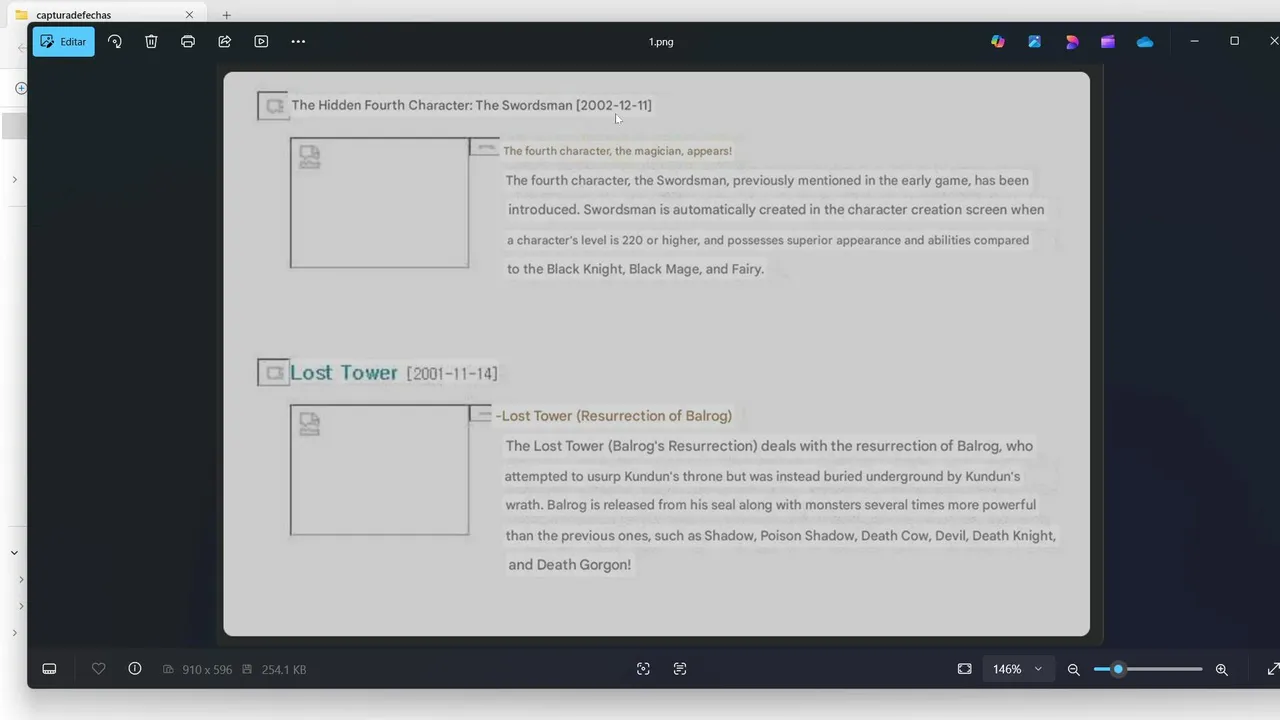Click the displayed image in viewer

pyautogui.click(x=656, y=353)
